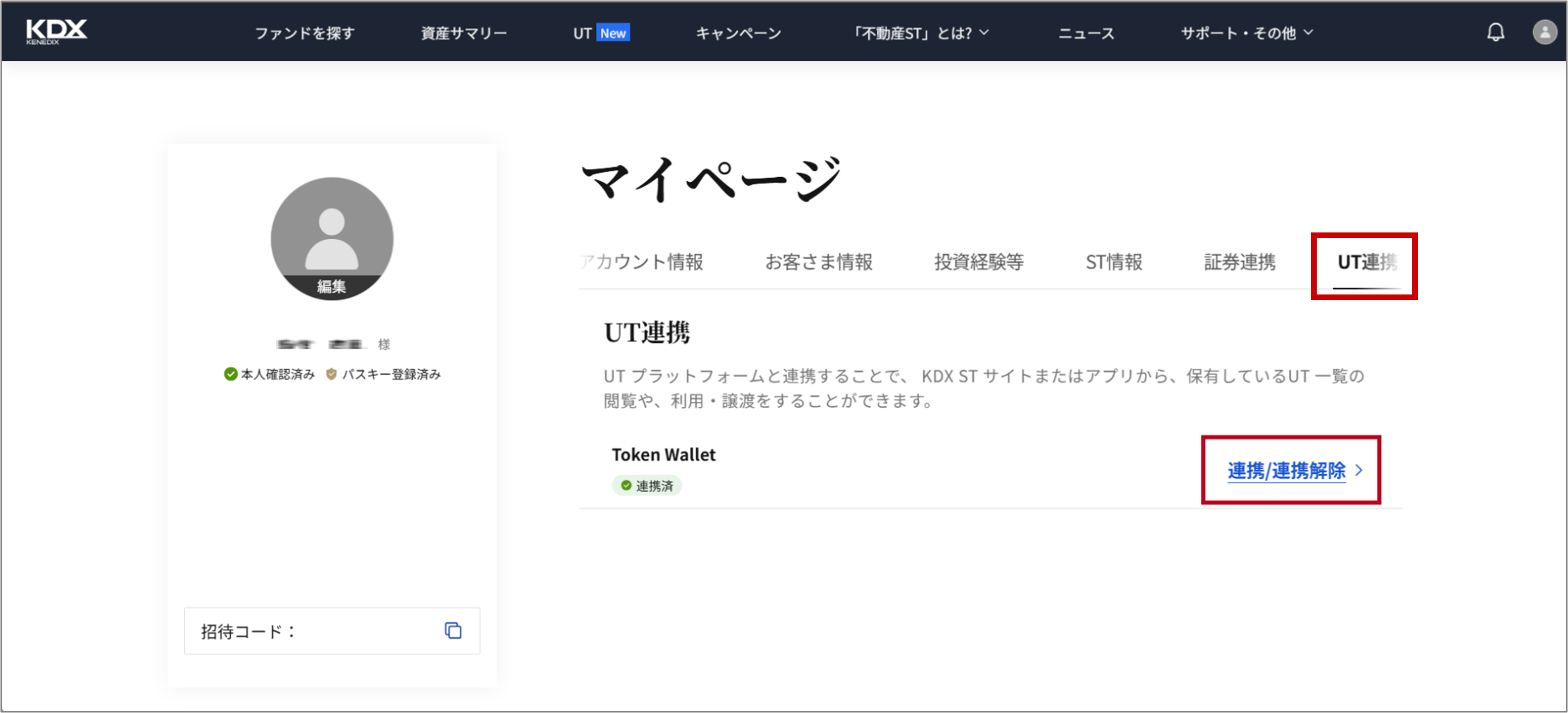The image size is (1568, 713).
Task: Expand the 「不動産ST」とは? dropdown
Action: click(919, 33)
